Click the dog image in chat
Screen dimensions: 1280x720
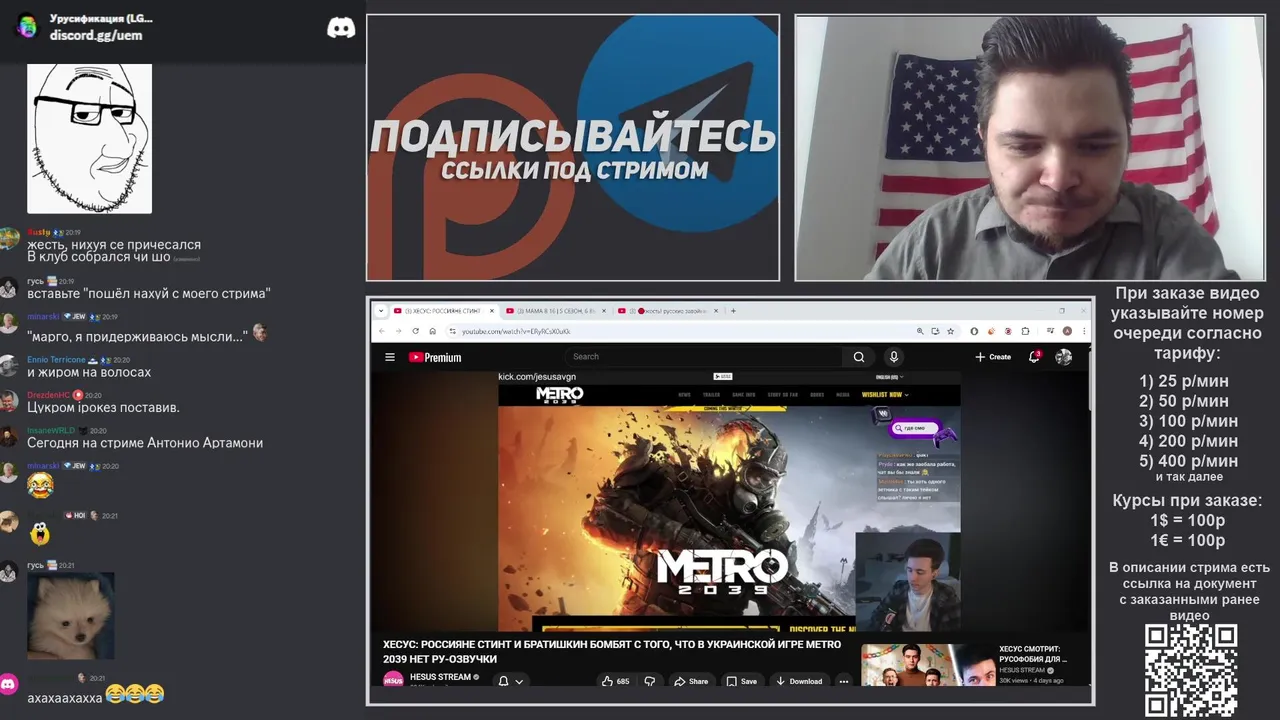71,616
